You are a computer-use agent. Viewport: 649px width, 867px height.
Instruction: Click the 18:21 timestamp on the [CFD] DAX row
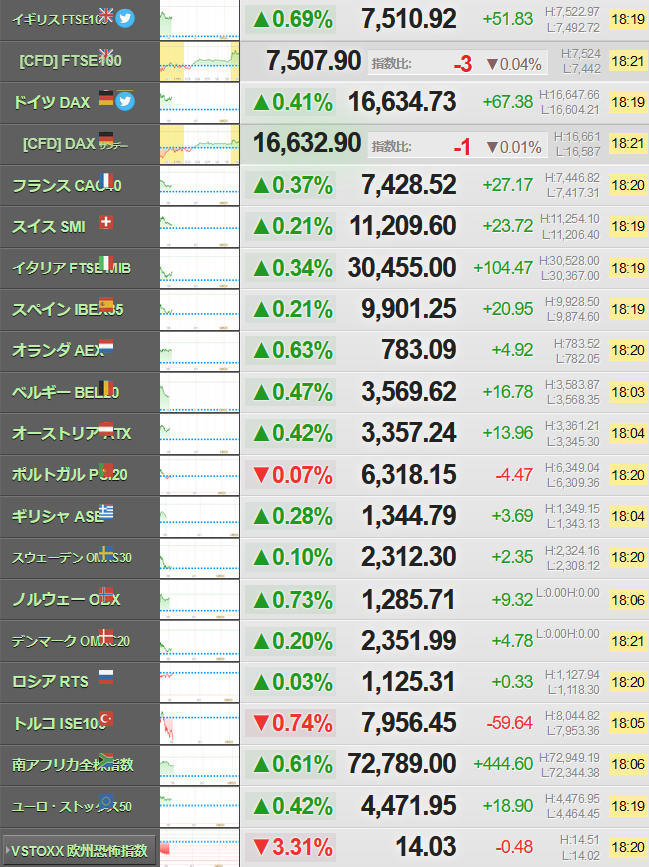[628, 144]
